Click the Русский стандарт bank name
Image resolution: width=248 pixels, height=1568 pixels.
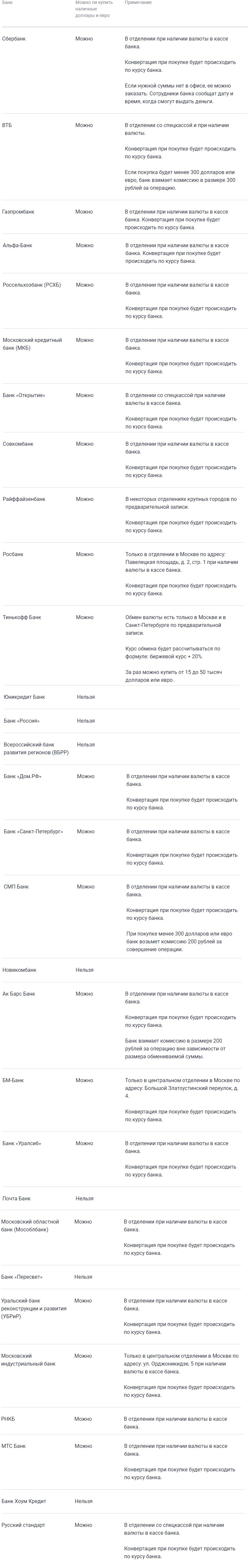pyautogui.click(x=23, y=1525)
